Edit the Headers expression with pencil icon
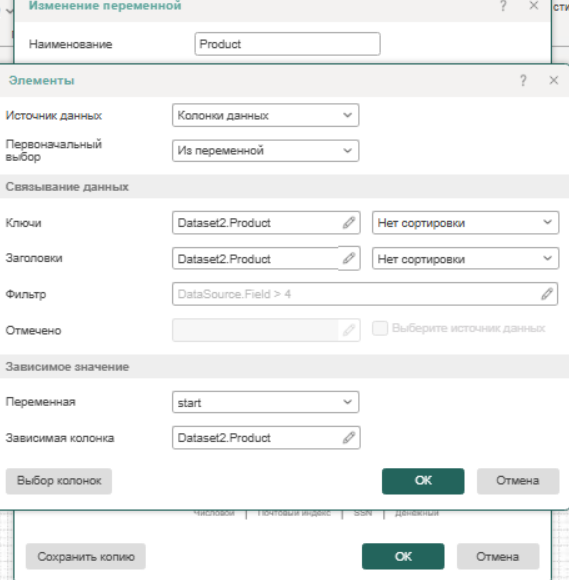569x580 pixels. 349,258
